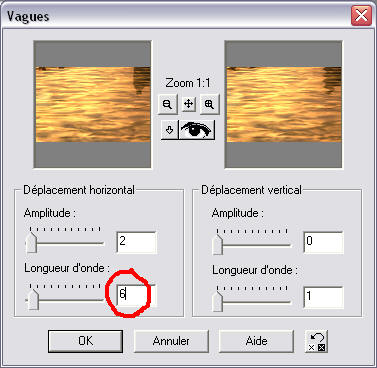Click the zoom out magnifier icon
The height and width of the screenshot is (368, 377).
[167, 104]
